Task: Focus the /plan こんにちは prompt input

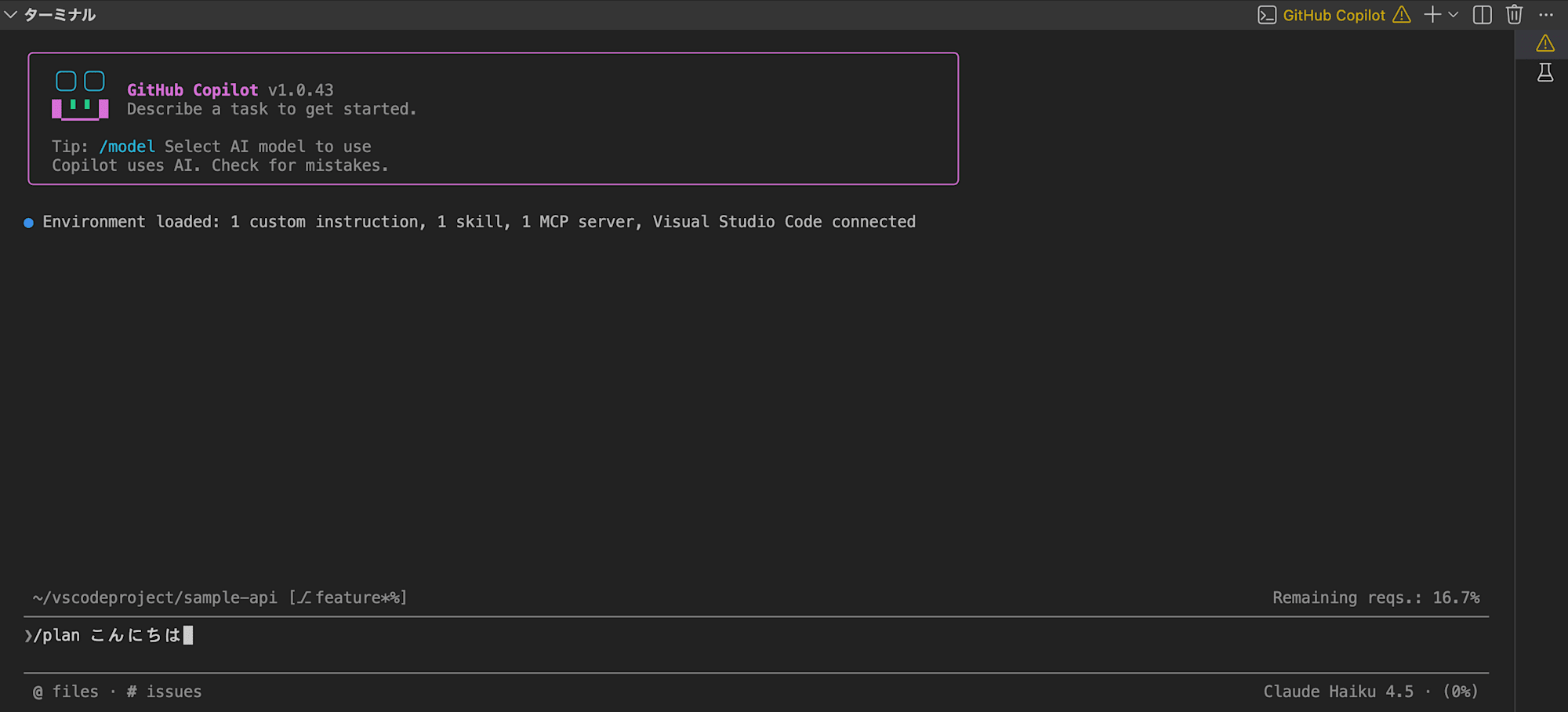Action: [x=757, y=635]
